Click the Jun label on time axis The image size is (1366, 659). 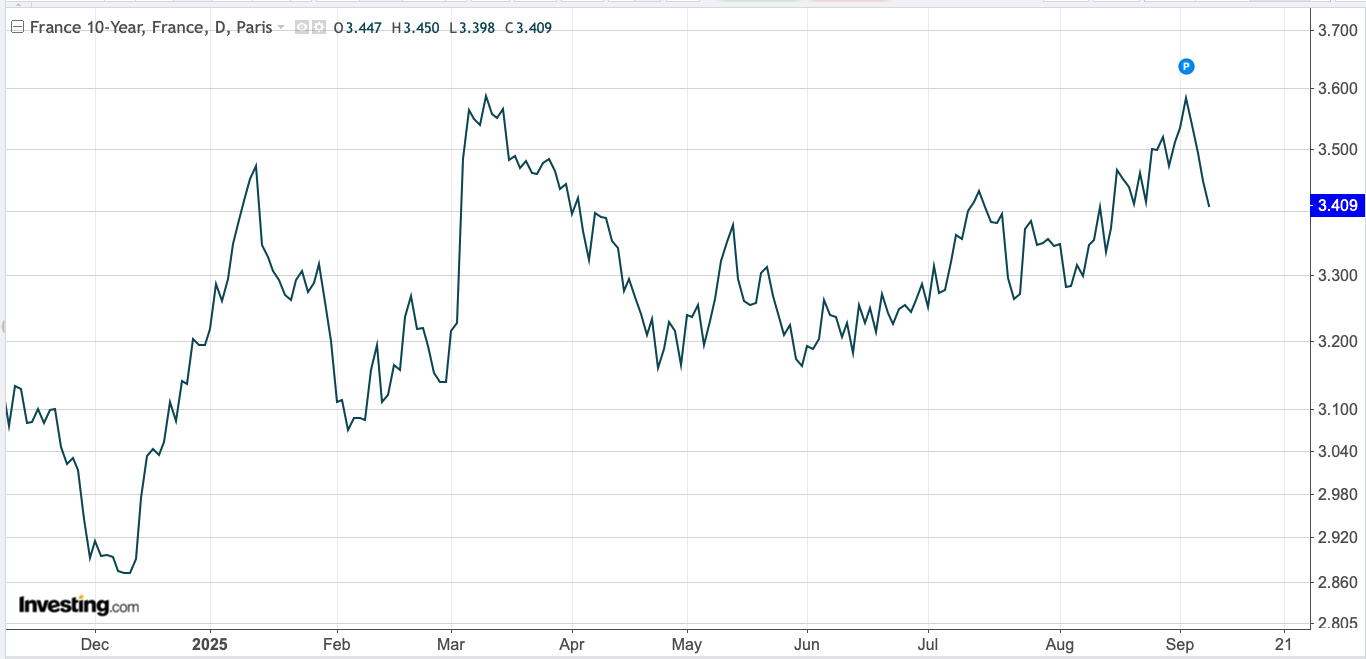pos(806,644)
